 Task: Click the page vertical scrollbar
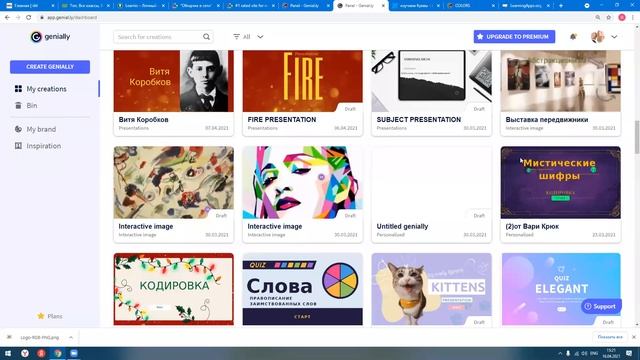tap(637, 137)
